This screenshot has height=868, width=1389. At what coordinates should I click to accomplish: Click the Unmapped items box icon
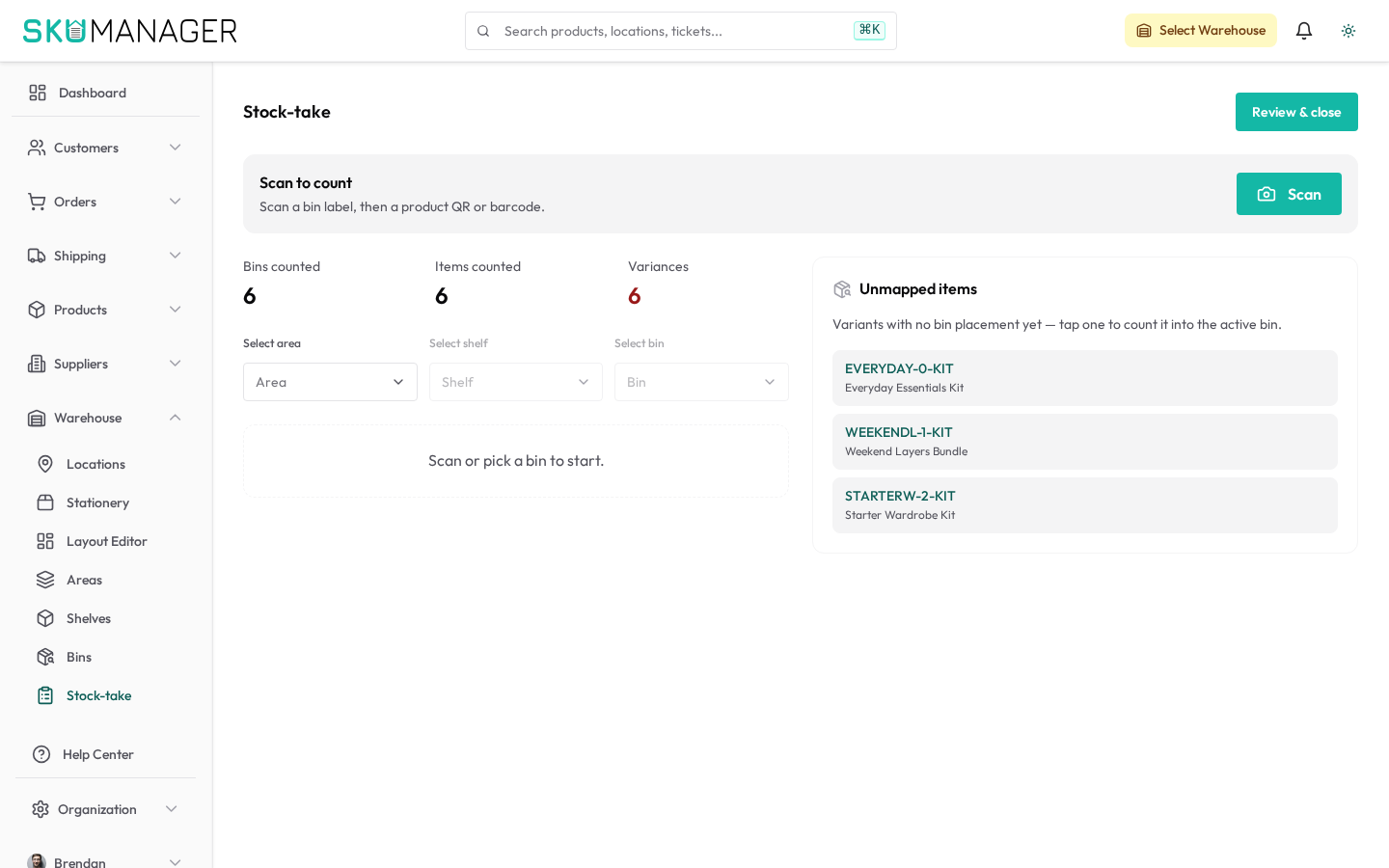click(x=842, y=289)
